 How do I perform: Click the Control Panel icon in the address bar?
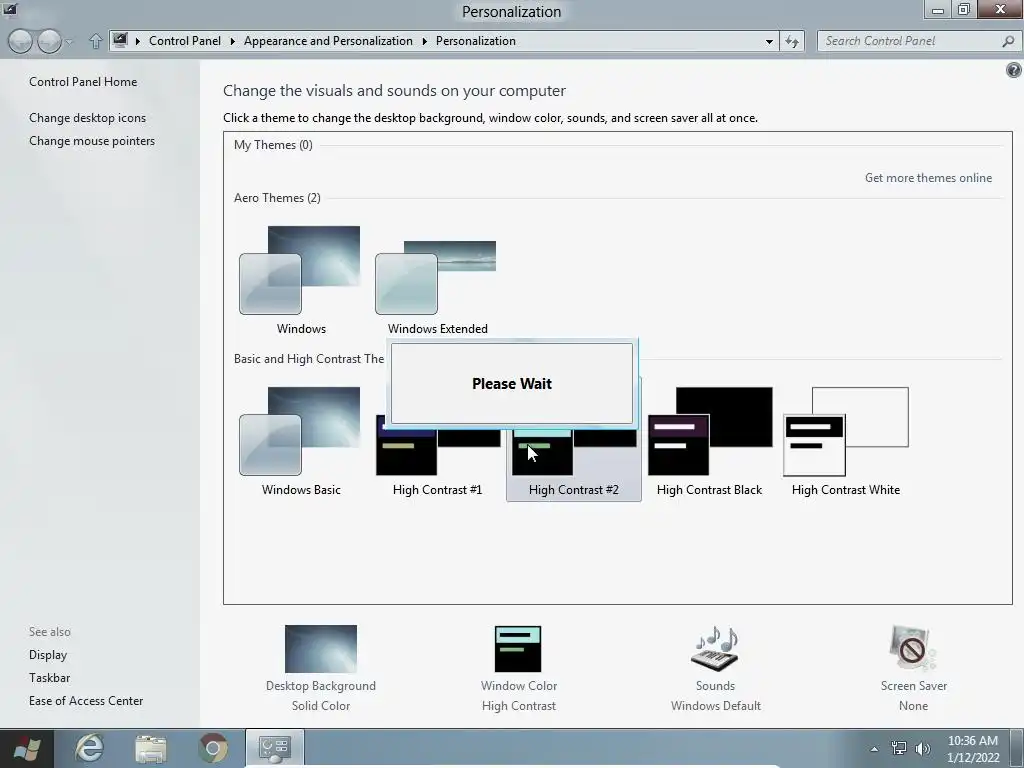(x=120, y=40)
